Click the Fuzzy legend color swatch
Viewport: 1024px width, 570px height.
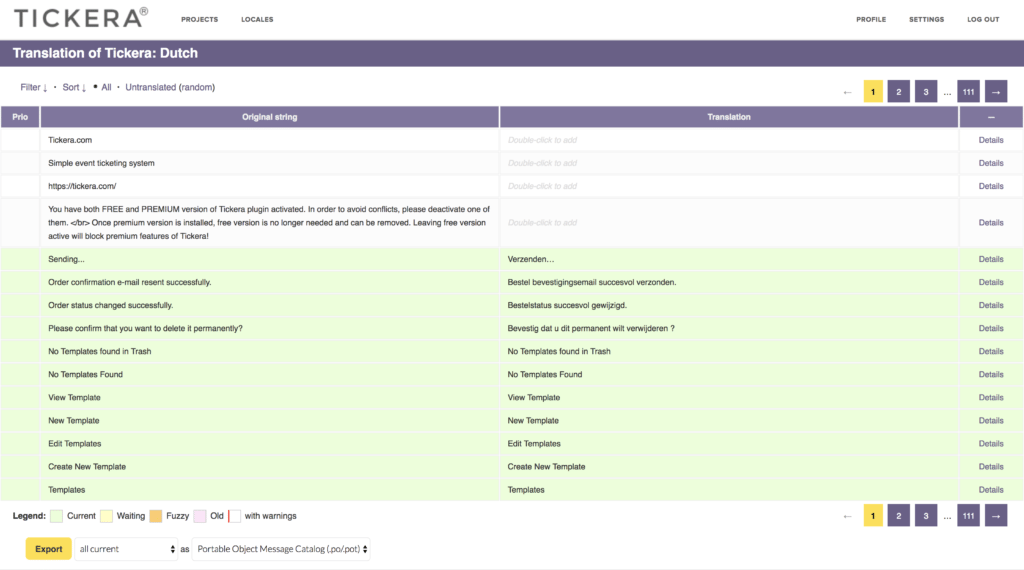pos(155,516)
